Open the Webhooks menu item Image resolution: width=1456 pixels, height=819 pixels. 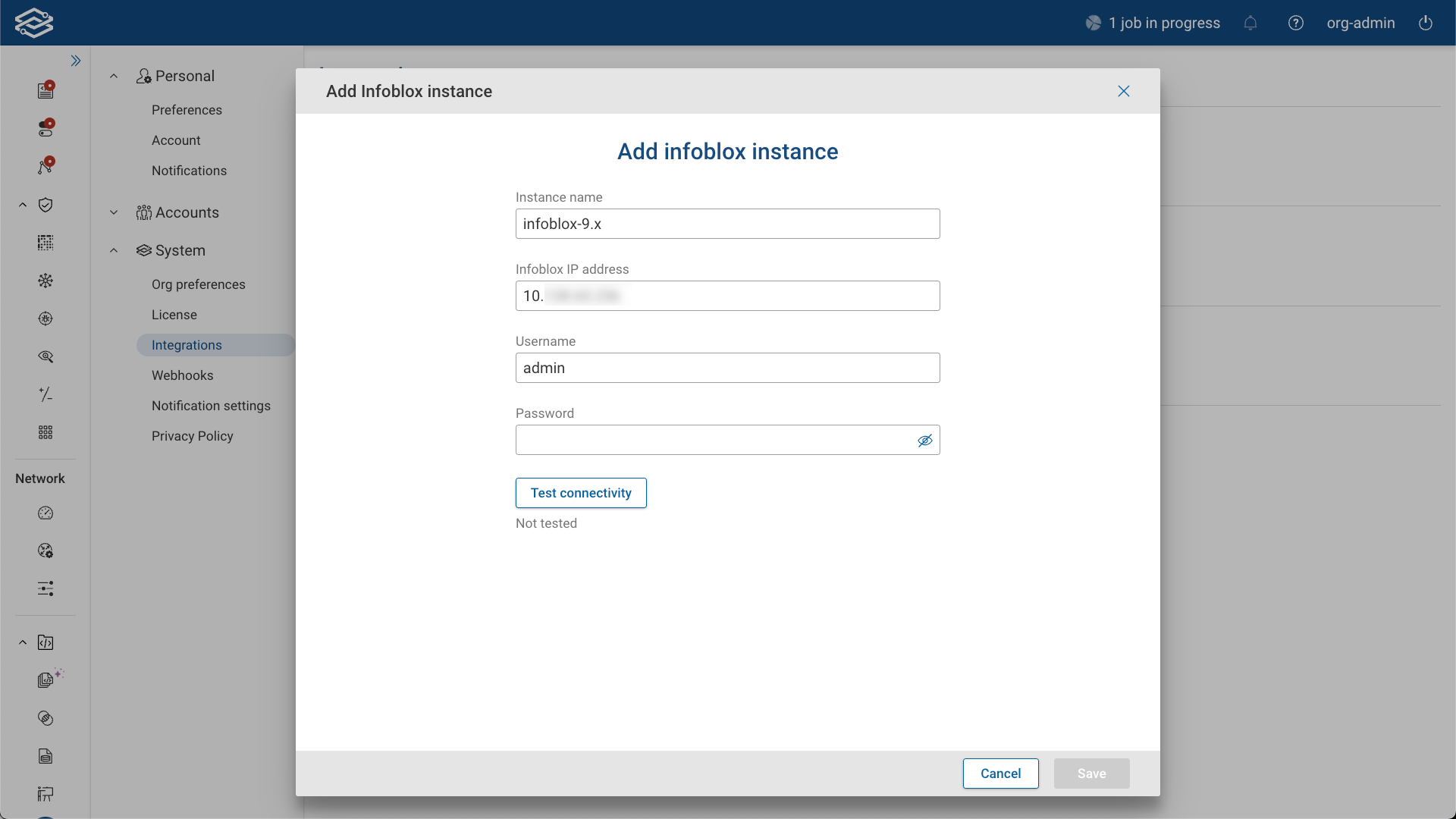(182, 375)
